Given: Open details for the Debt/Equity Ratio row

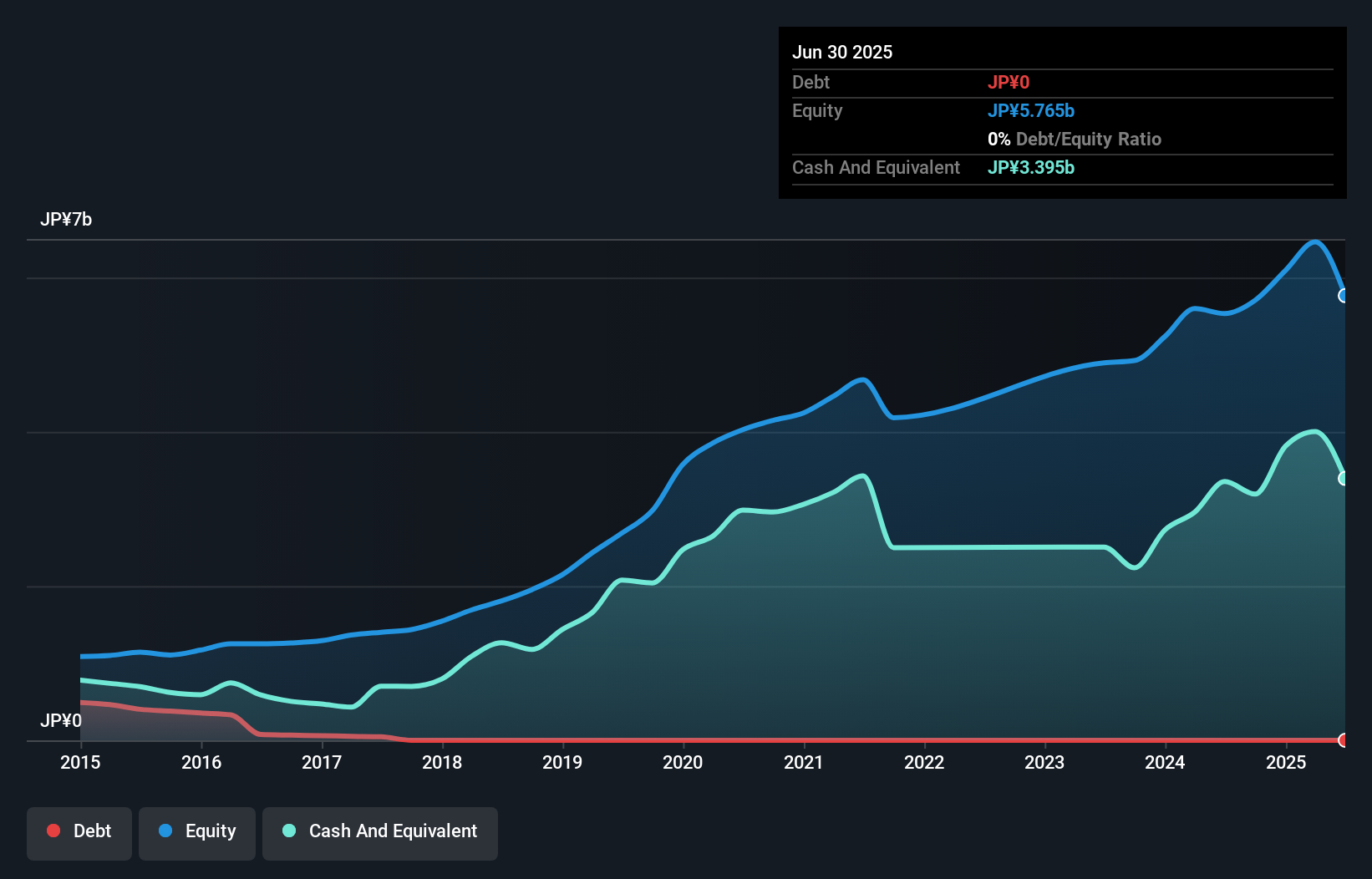Looking at the screenshot, I should 1075,139.
